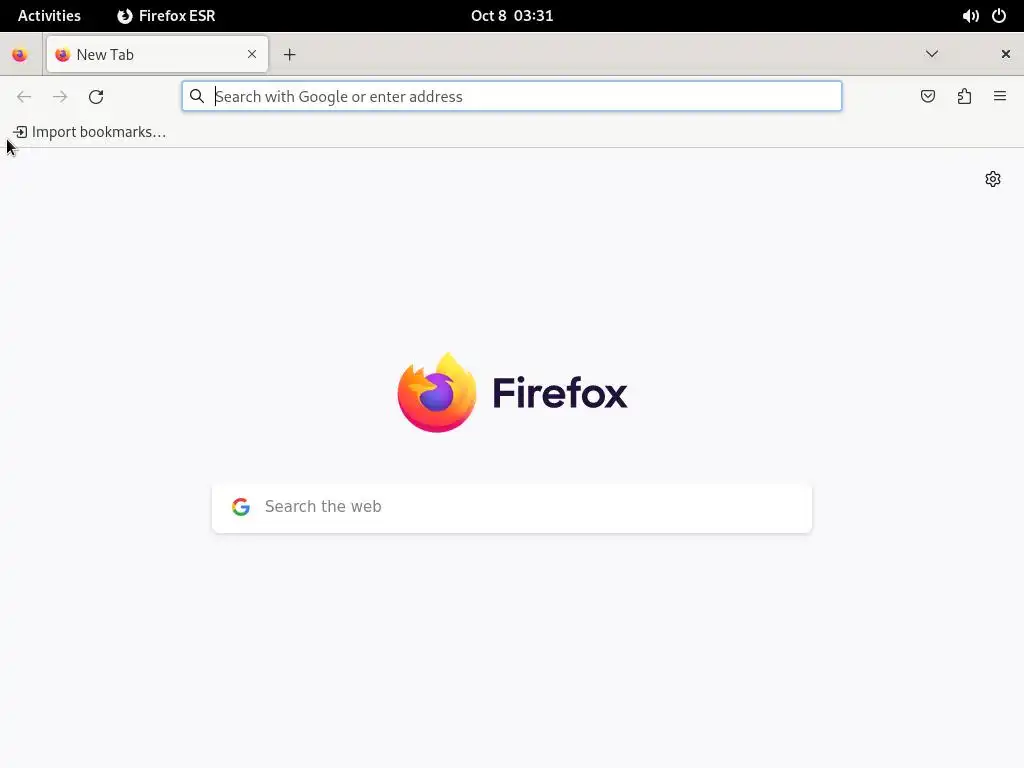Save to Pocket using the toolbar icon
The image size is (1024, 768).
click(928, 96)
